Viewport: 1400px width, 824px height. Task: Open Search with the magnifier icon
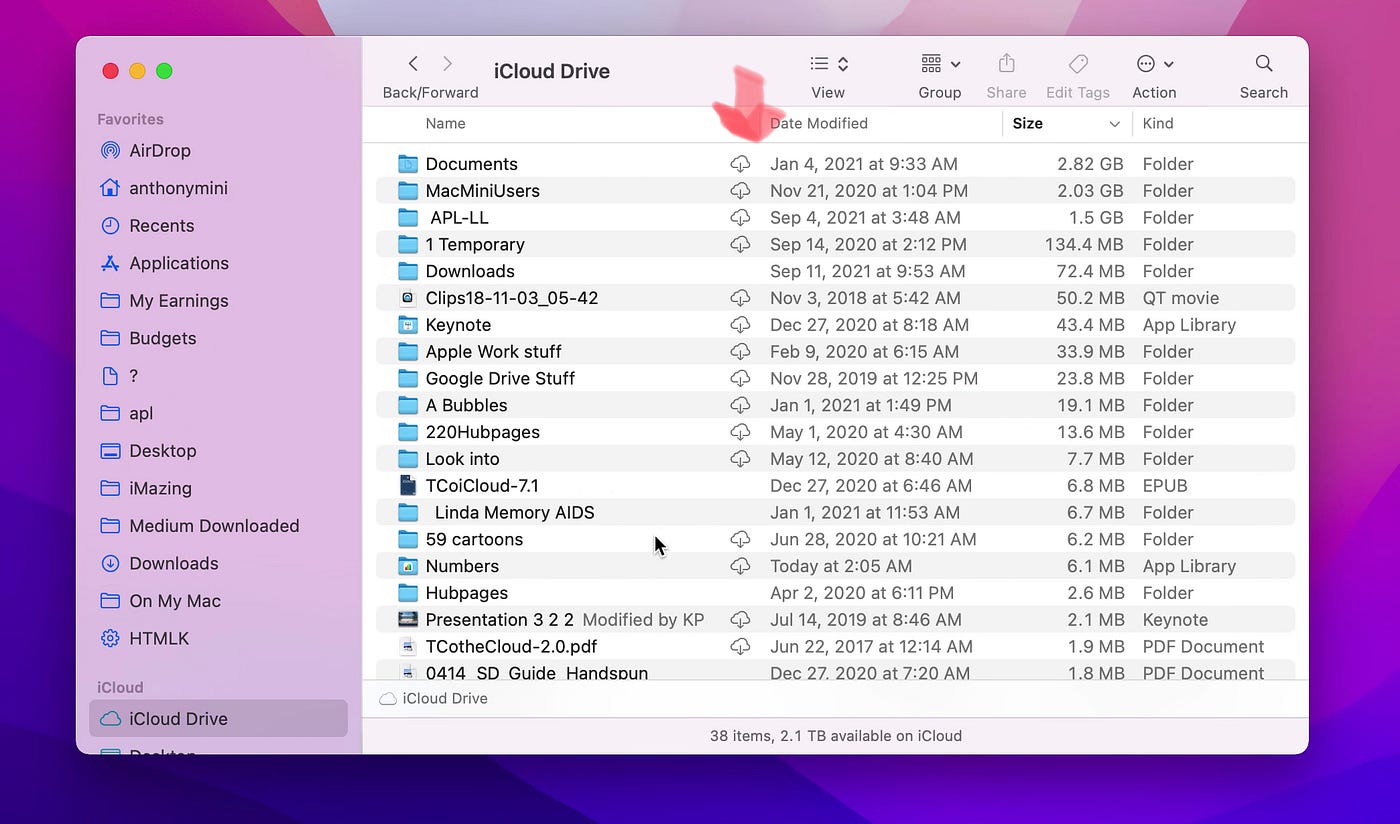[1264, 64]
